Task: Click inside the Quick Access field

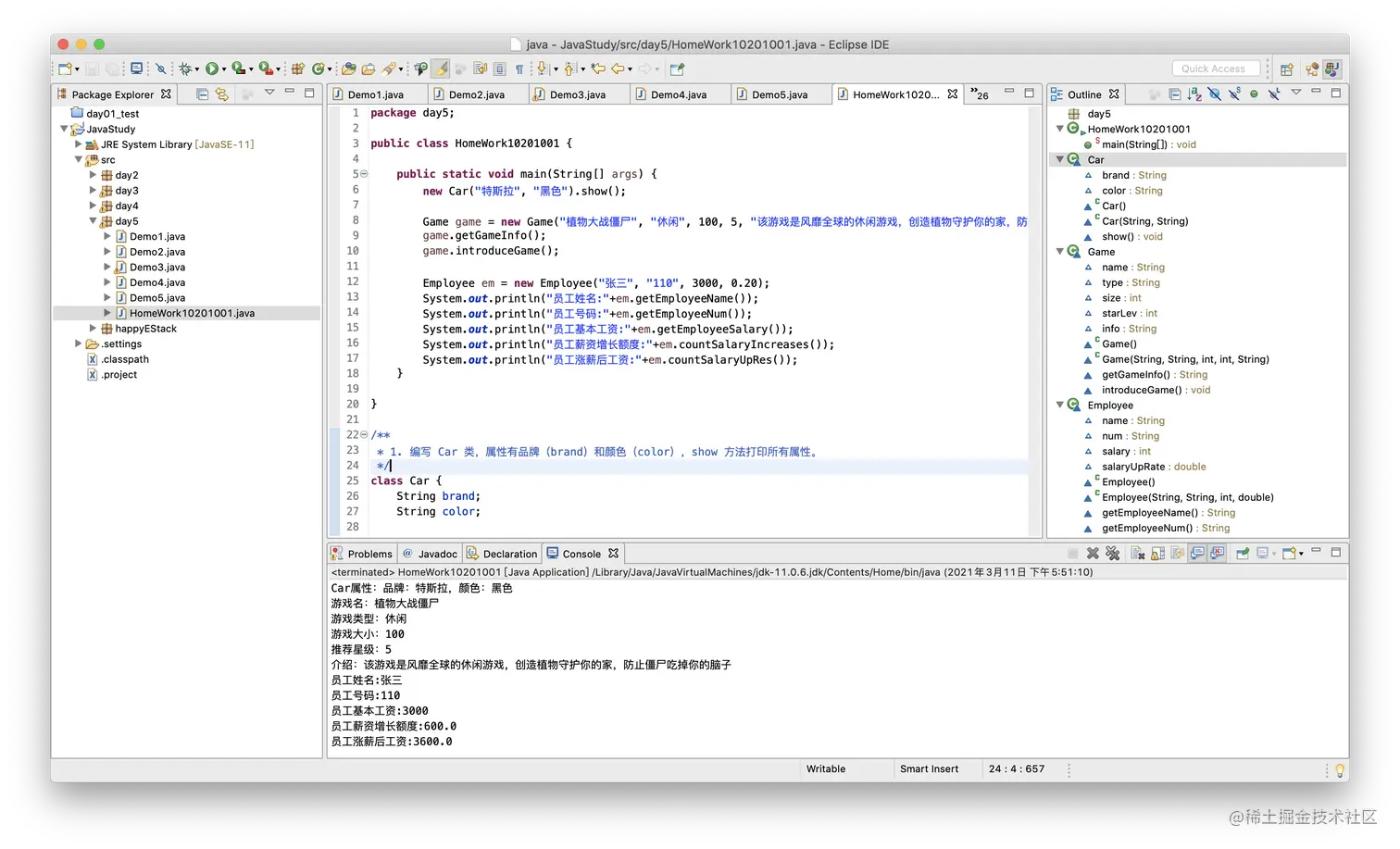Action: 1216,69
